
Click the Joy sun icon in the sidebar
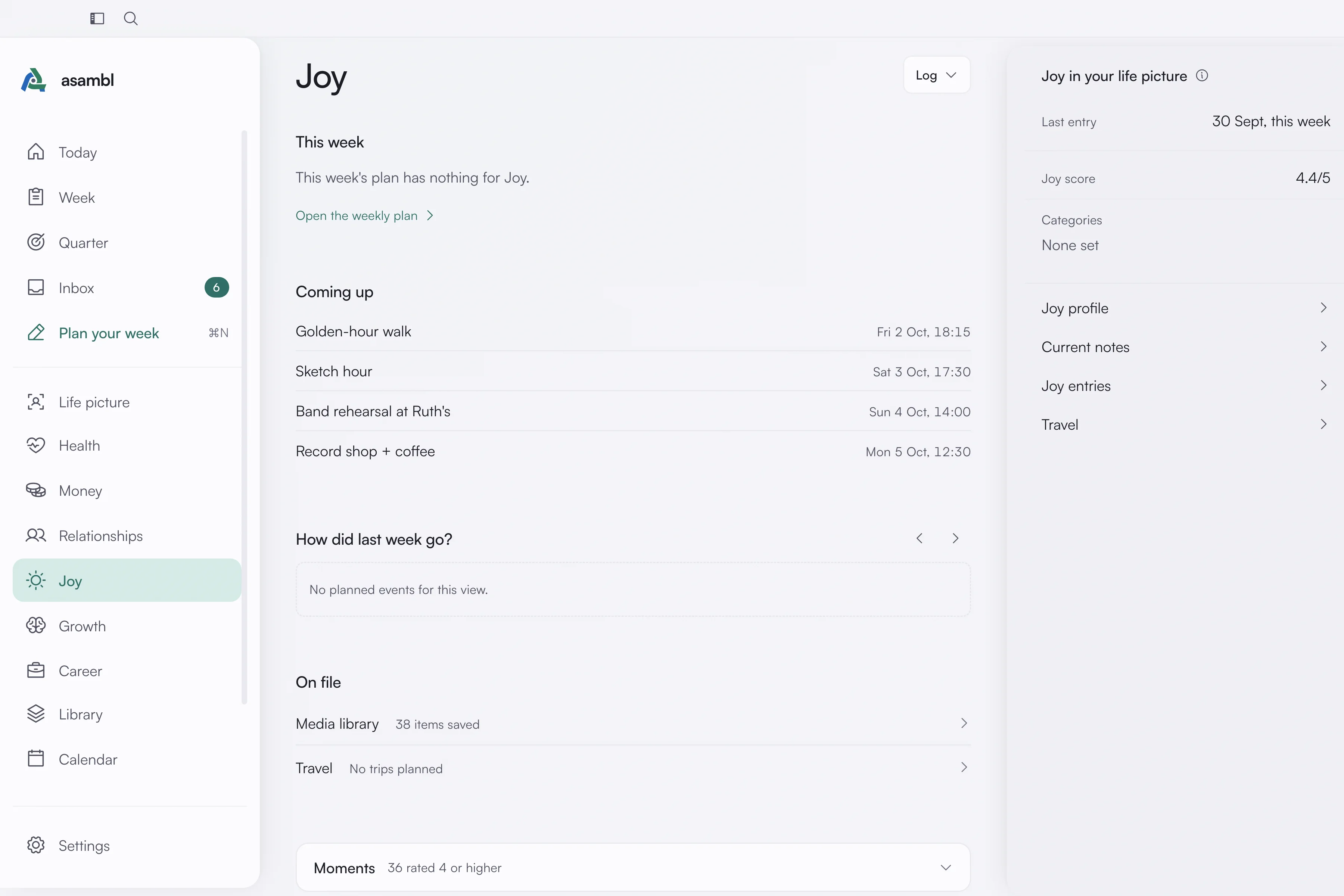click(36, 581)
